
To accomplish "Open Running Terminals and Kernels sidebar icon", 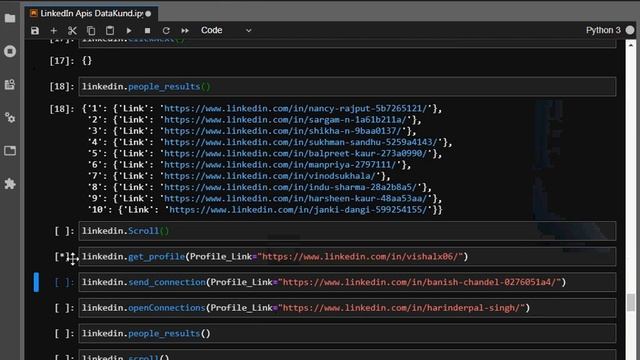I will [x=10, y=51].
